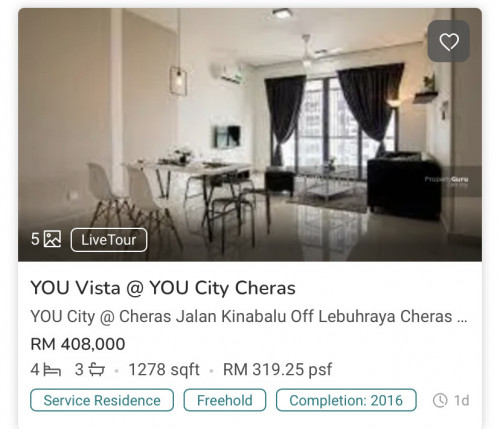Image resolution: width=500 pixels, height=429 pixels.
Task: Click the 1d listing age text
Action: pyautogui.click(x=462, y=400)
